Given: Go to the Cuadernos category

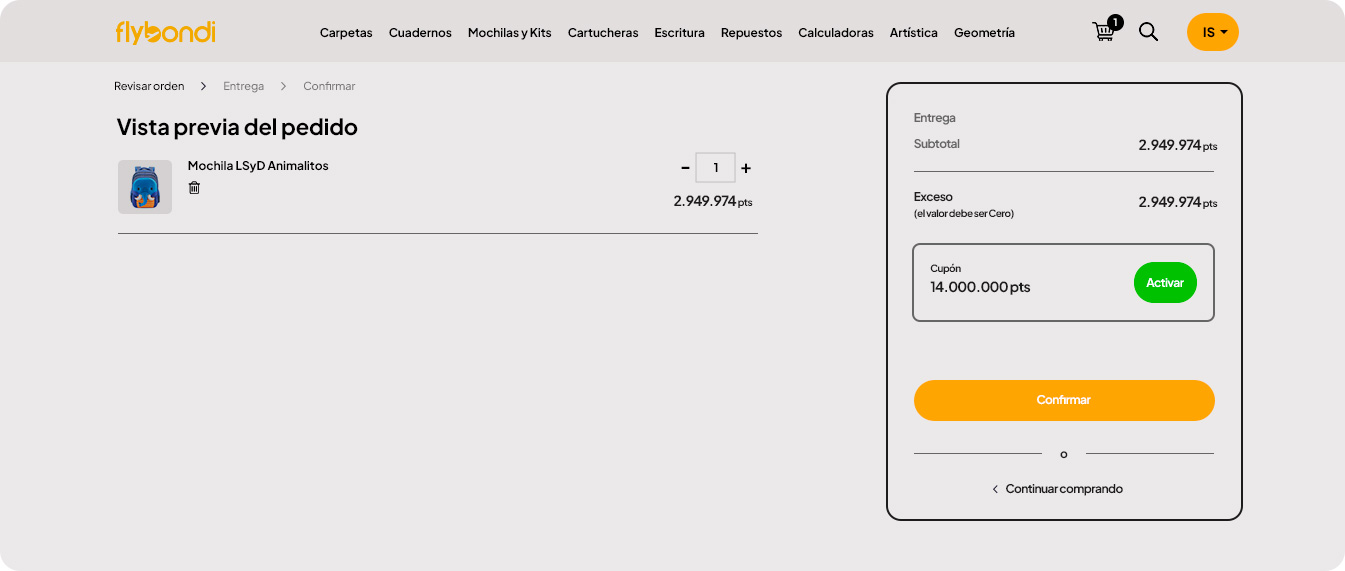Looking at the screenshot, I should click(x=420, y=33).
